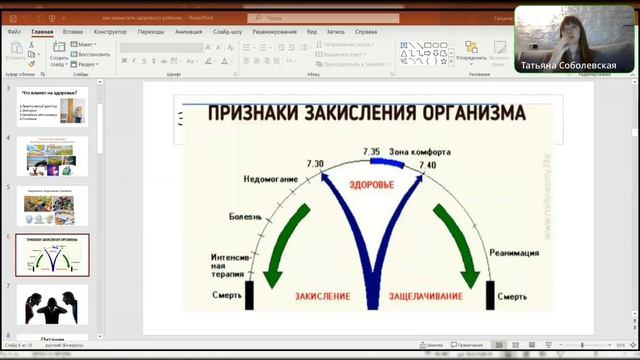Select slide 5 thumbnail
The height and width of the screenshot is (360, 640).
pyautogui.click(x=52, y=206)
